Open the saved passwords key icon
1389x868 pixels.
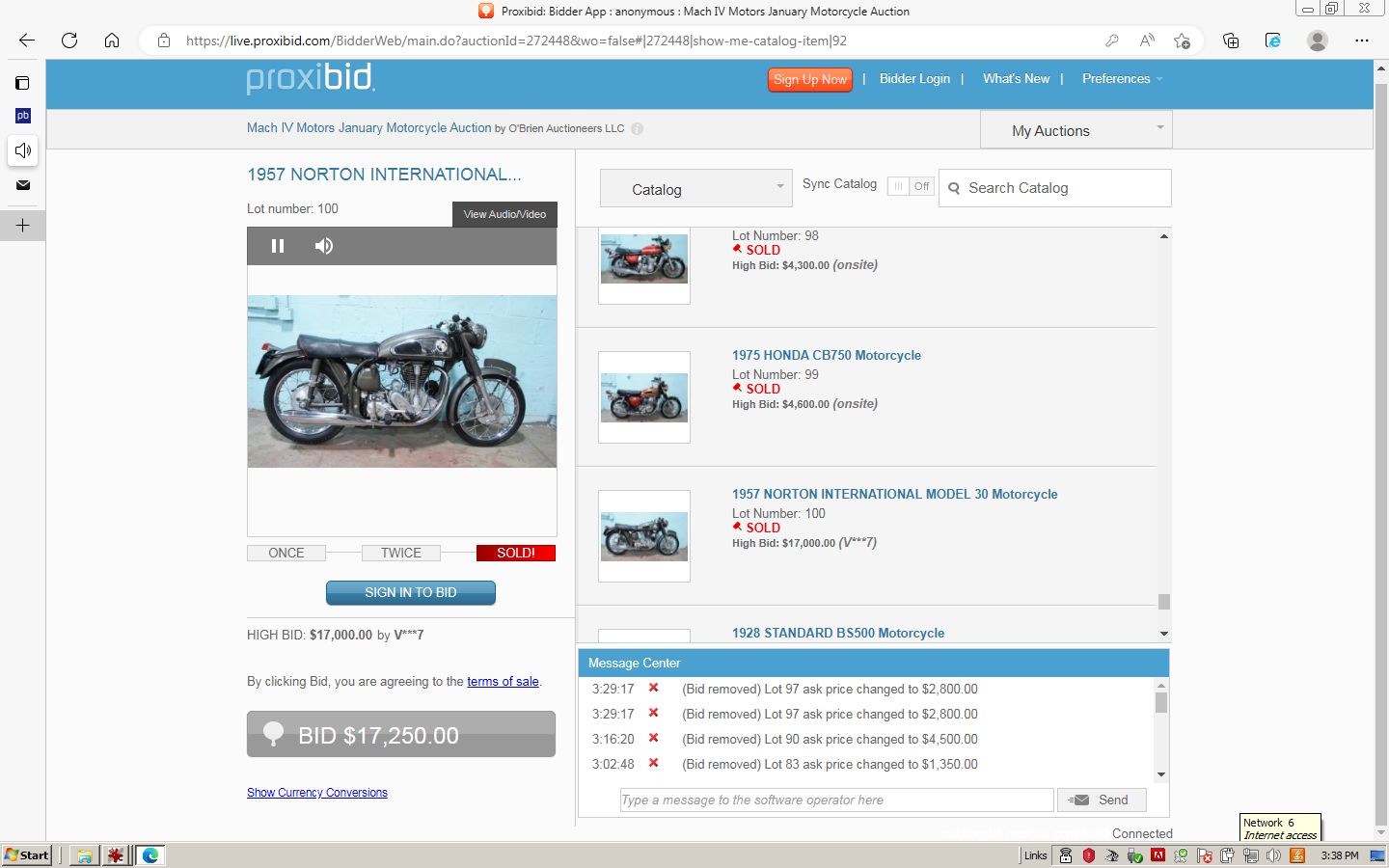(x=1112, y=41)
